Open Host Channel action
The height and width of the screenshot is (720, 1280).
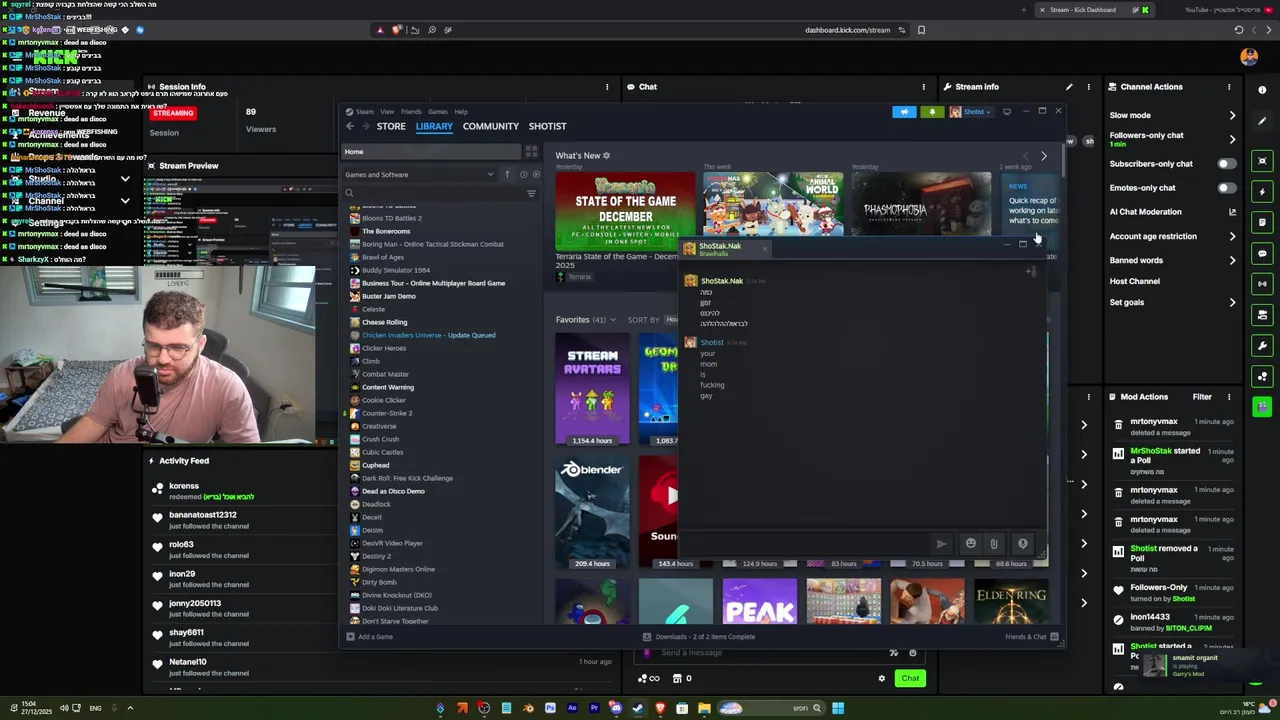pyautogui.click(x=1134, y=281)
